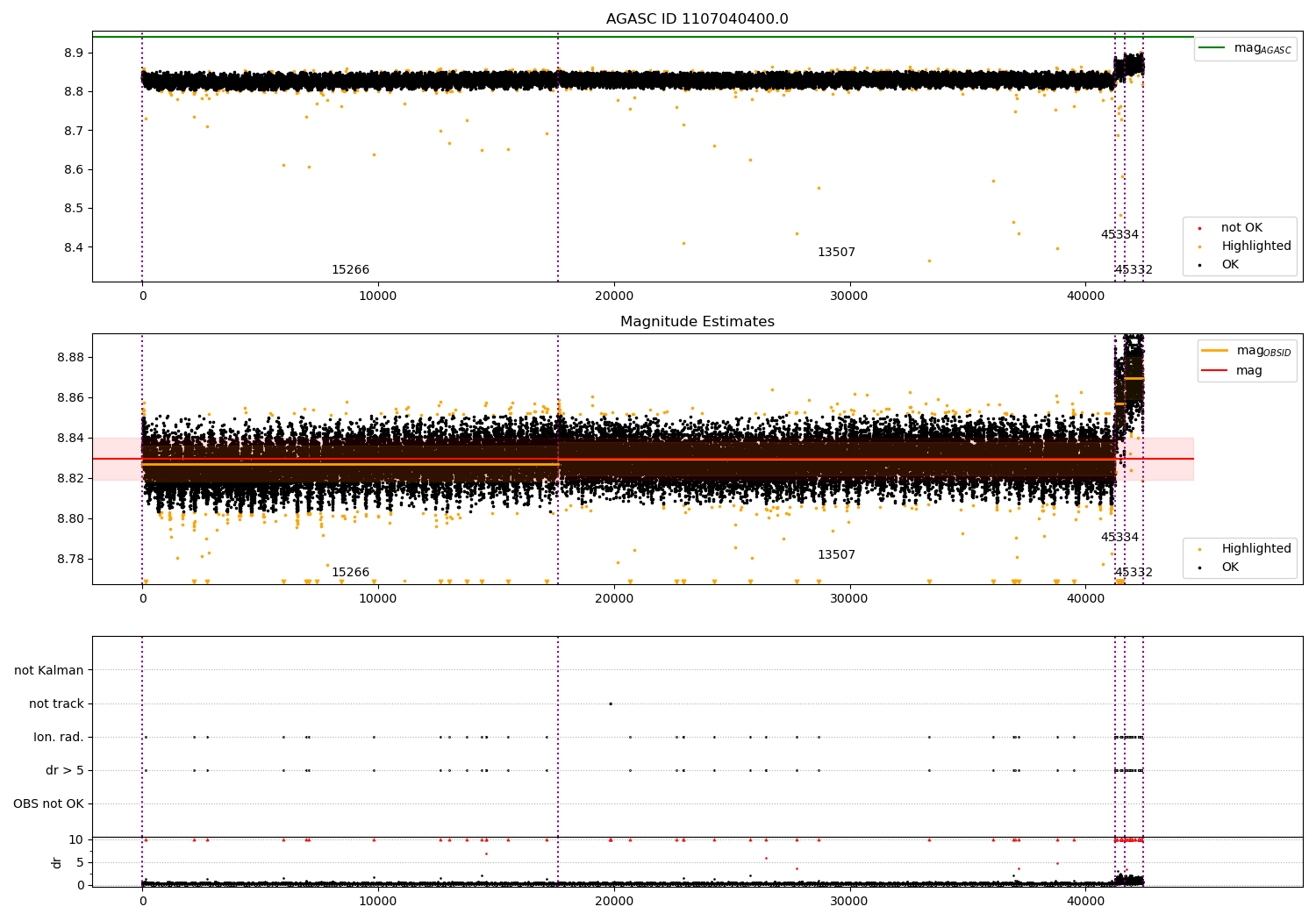Click '15266' in the Magnitude Estimates plot

click(350, 573)
